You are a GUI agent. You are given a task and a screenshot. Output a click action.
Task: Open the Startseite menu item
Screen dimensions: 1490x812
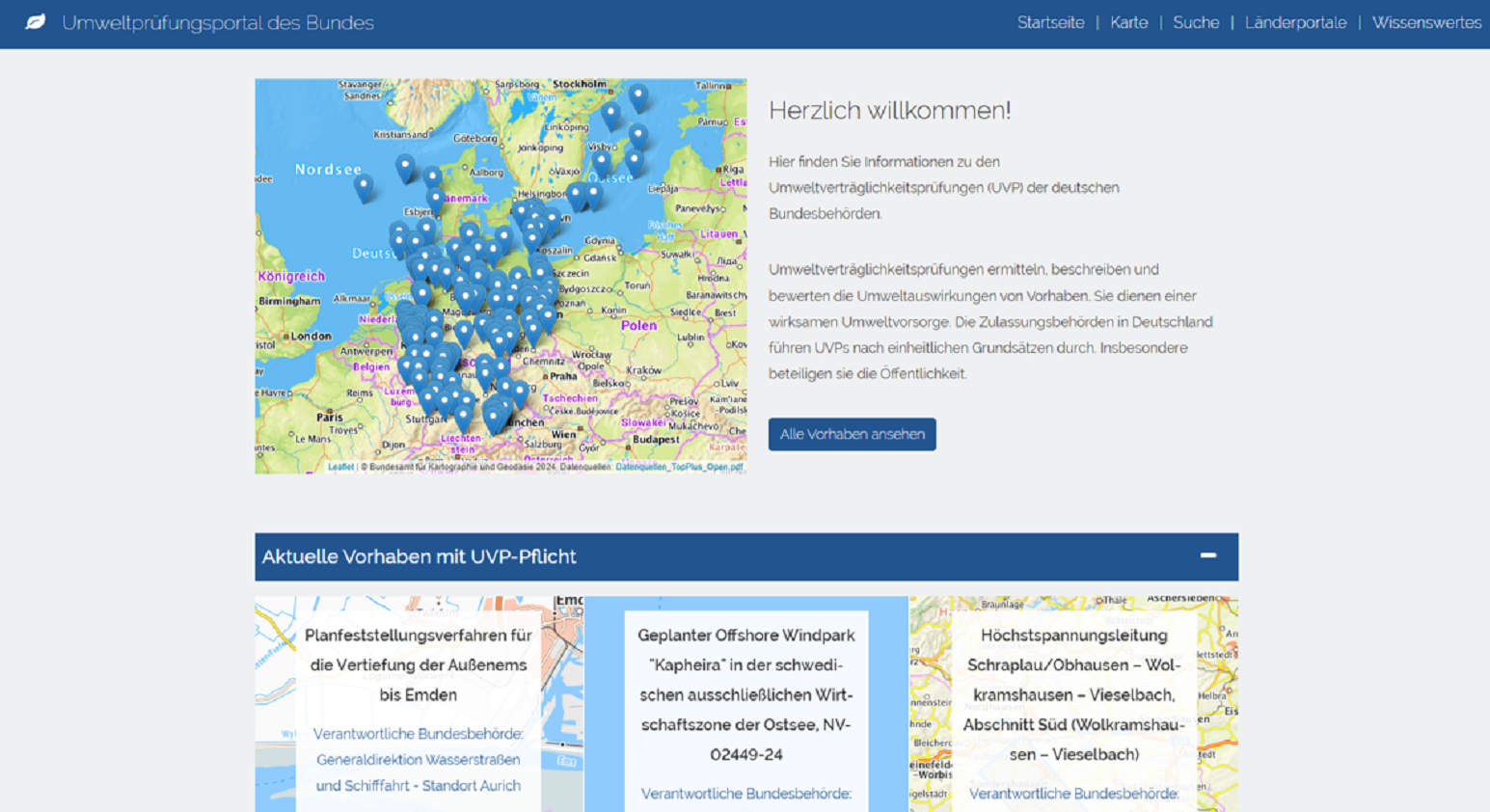tap(1050, 22)
